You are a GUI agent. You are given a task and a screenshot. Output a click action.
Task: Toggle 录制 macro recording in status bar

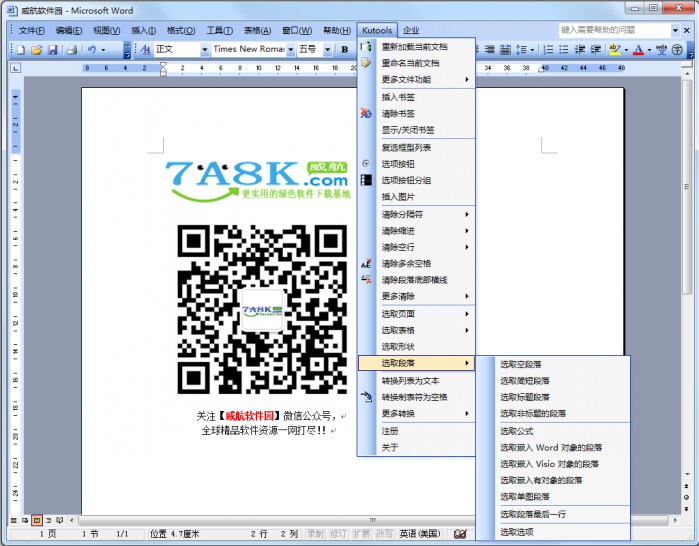point(315,534)
